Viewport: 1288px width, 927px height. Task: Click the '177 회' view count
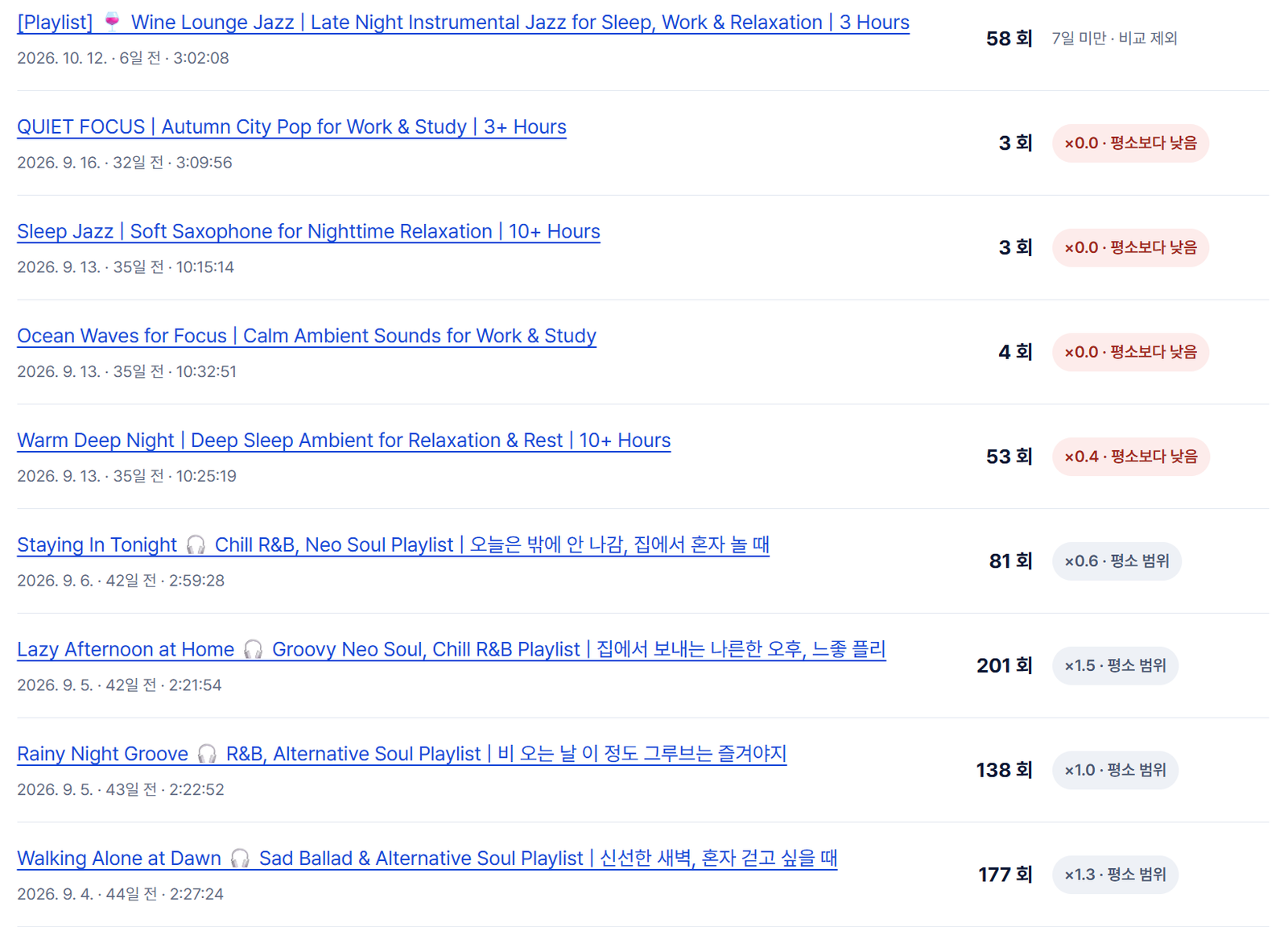1005,875
